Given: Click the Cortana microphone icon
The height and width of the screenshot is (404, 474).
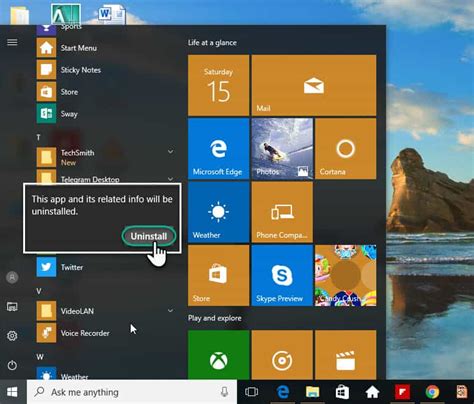Looking at the screenshot, I should (x=224, y=392).
